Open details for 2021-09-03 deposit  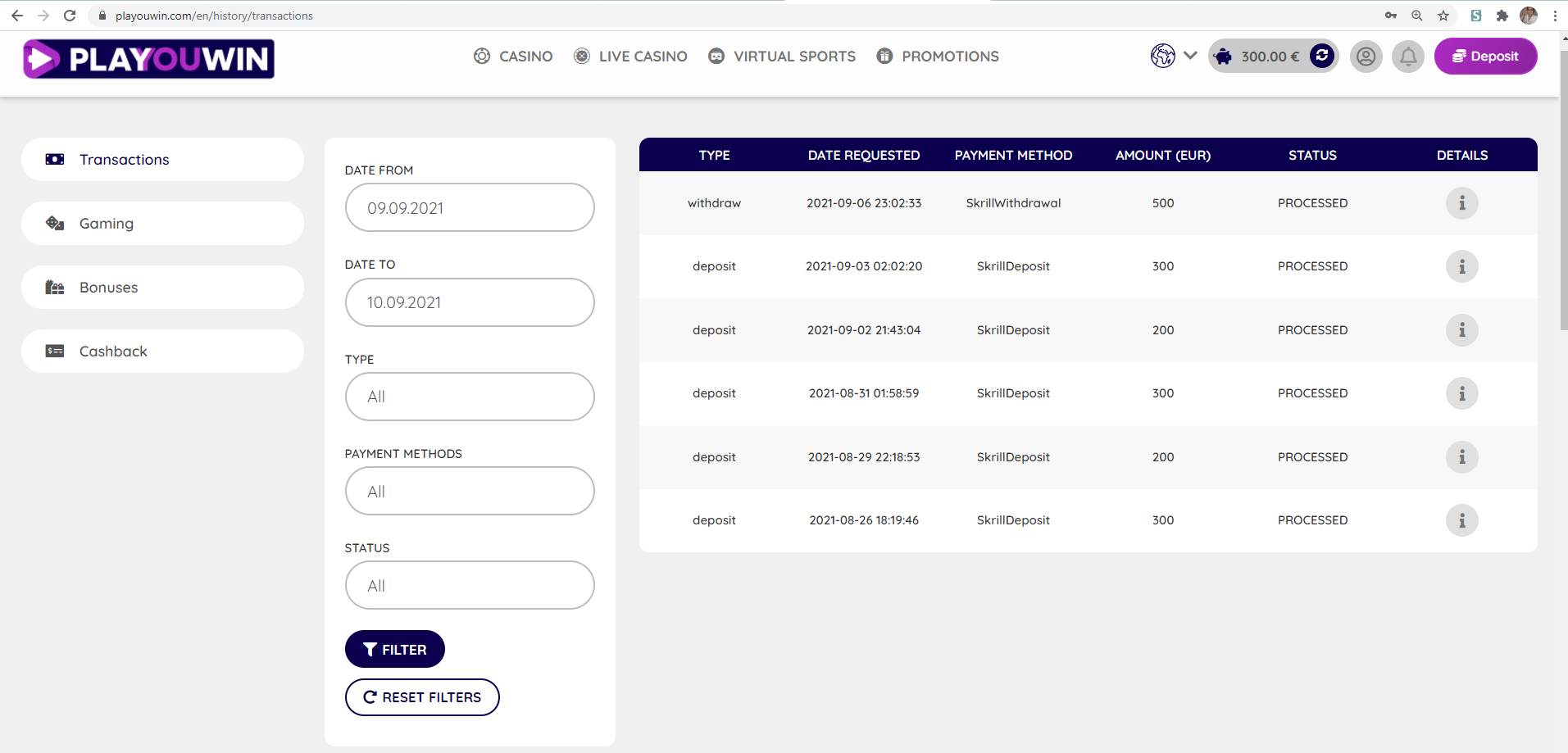tap(1461, 266)
